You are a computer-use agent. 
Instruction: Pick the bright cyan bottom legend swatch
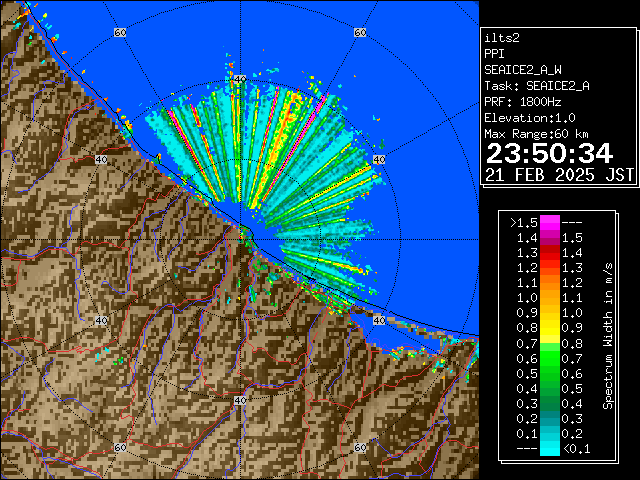pos(550,448)
